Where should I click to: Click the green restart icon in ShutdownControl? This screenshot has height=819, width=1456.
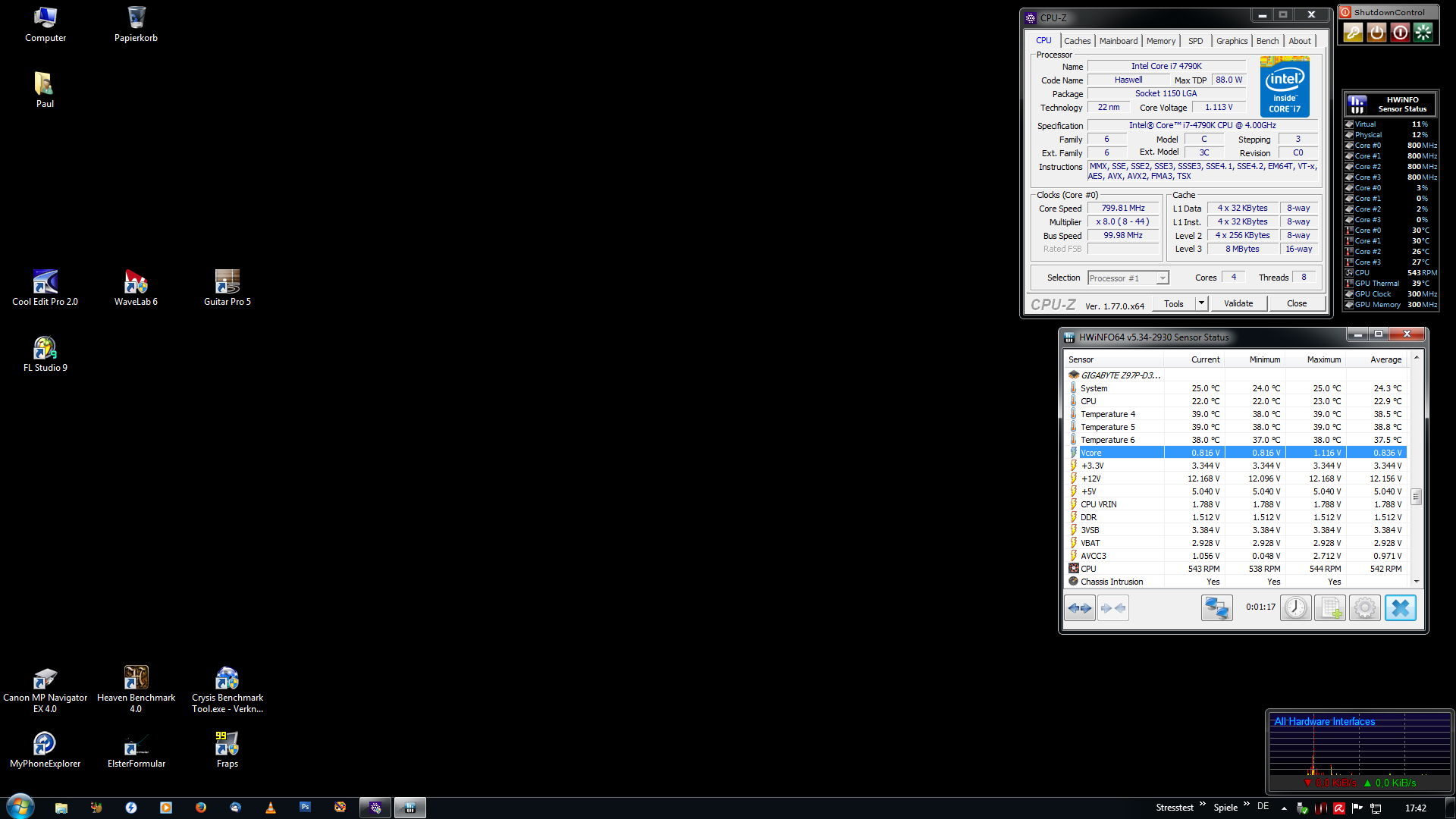(x=1423, y=33)
